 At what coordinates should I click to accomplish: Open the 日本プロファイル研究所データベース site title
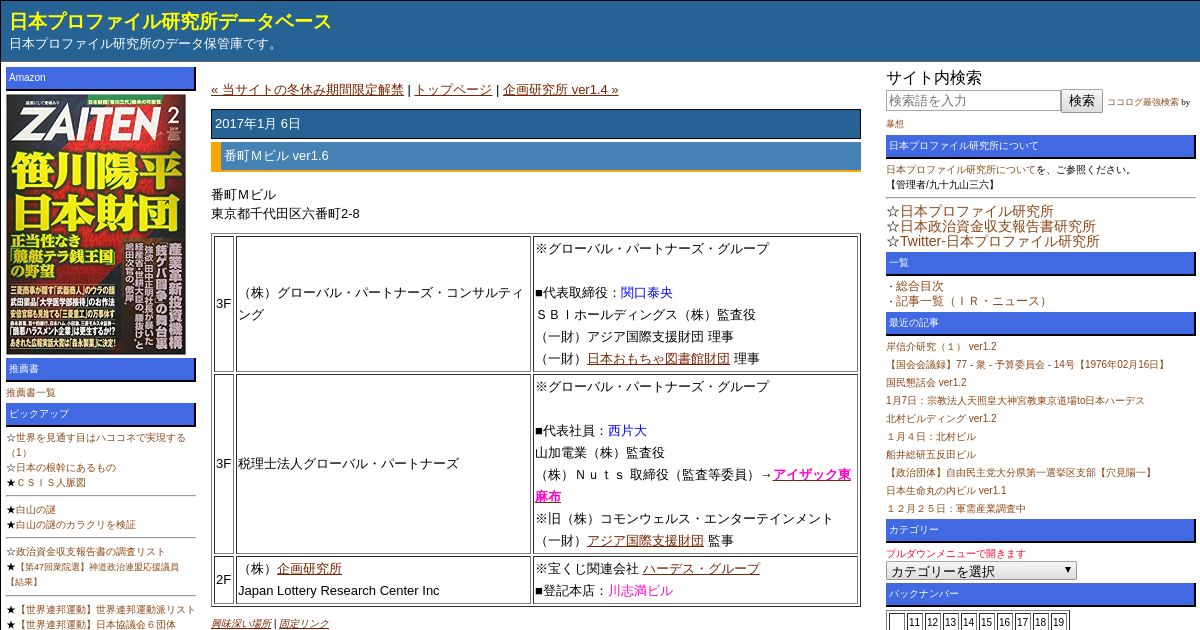point(171,21)
